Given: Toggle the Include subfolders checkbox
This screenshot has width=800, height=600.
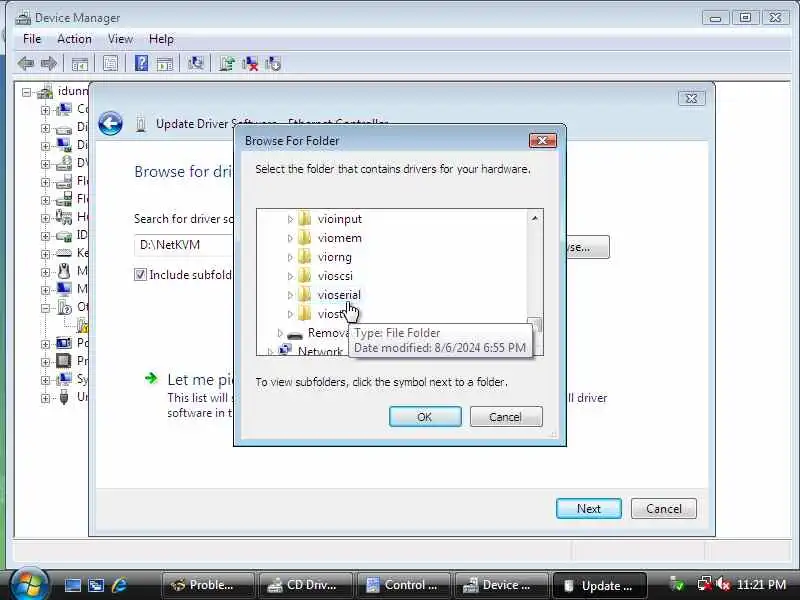Looking at the screenshot, I should click(x=140, y=274).
